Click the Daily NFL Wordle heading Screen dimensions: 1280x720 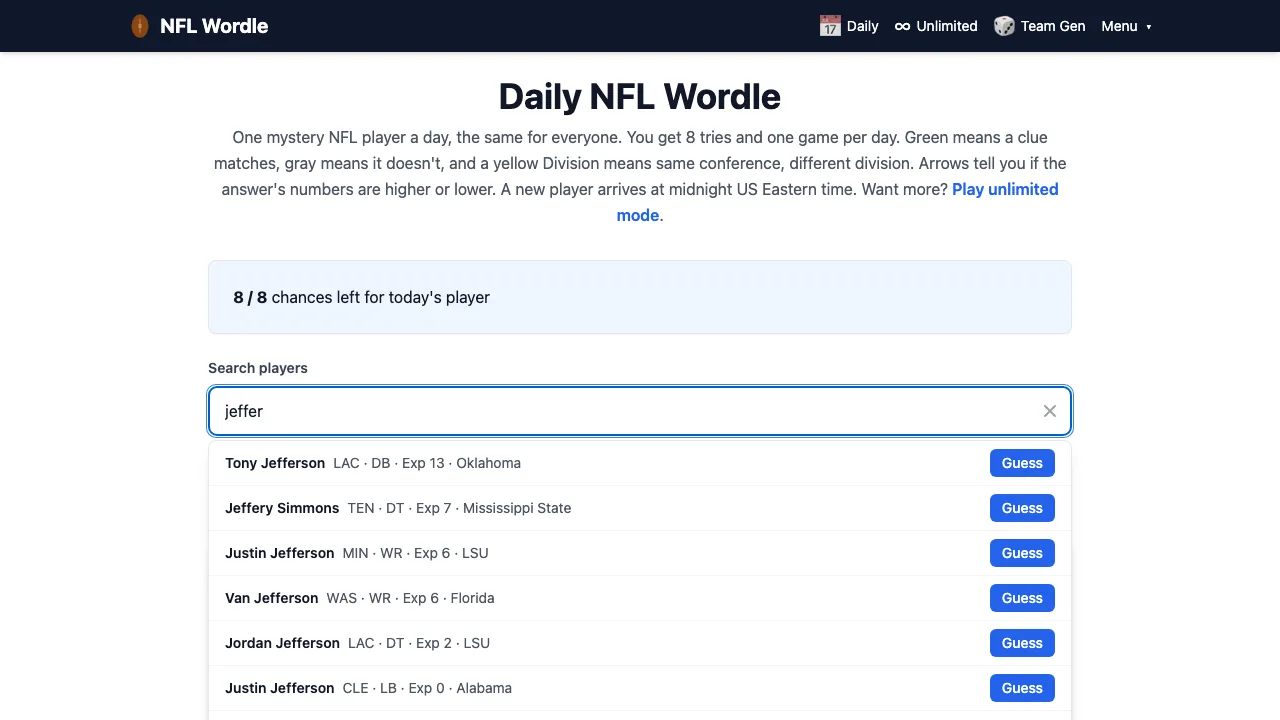tap(640, 96)
